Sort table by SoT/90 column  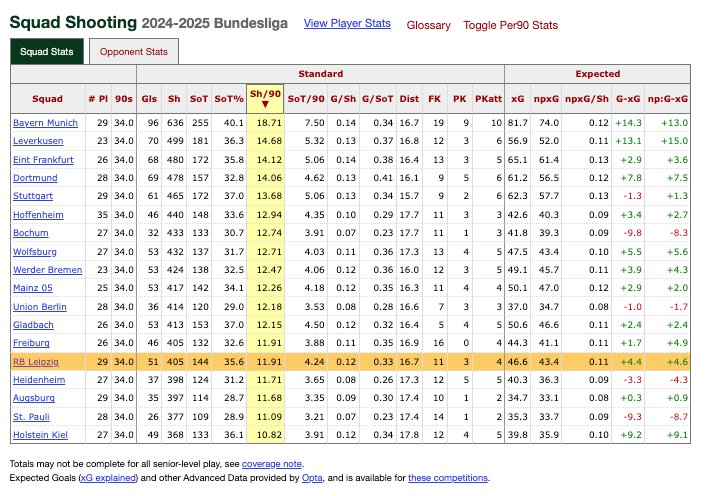(x=306, y=99)
